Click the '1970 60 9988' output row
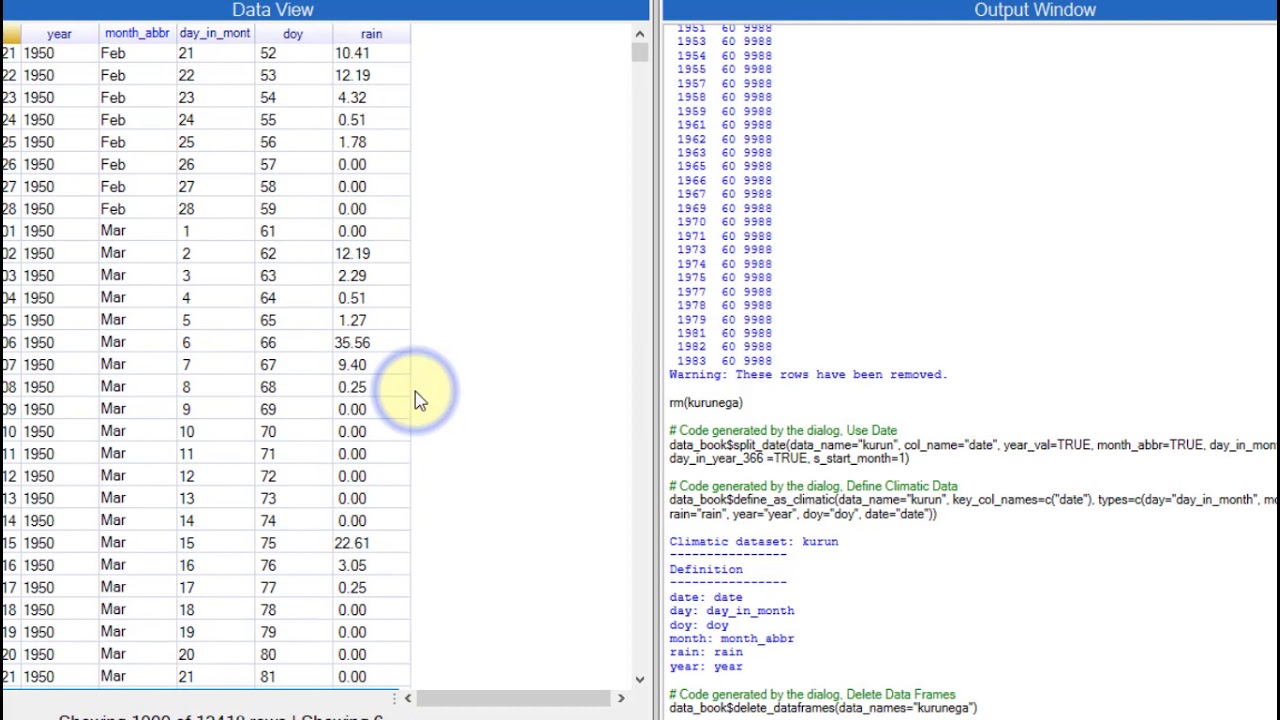 tap(724, 222)
